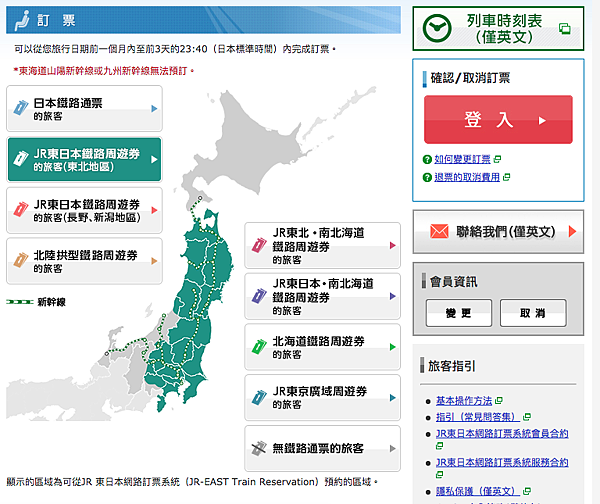Click the red arrow on 聯絡我們 button

[x=572, y=232]
